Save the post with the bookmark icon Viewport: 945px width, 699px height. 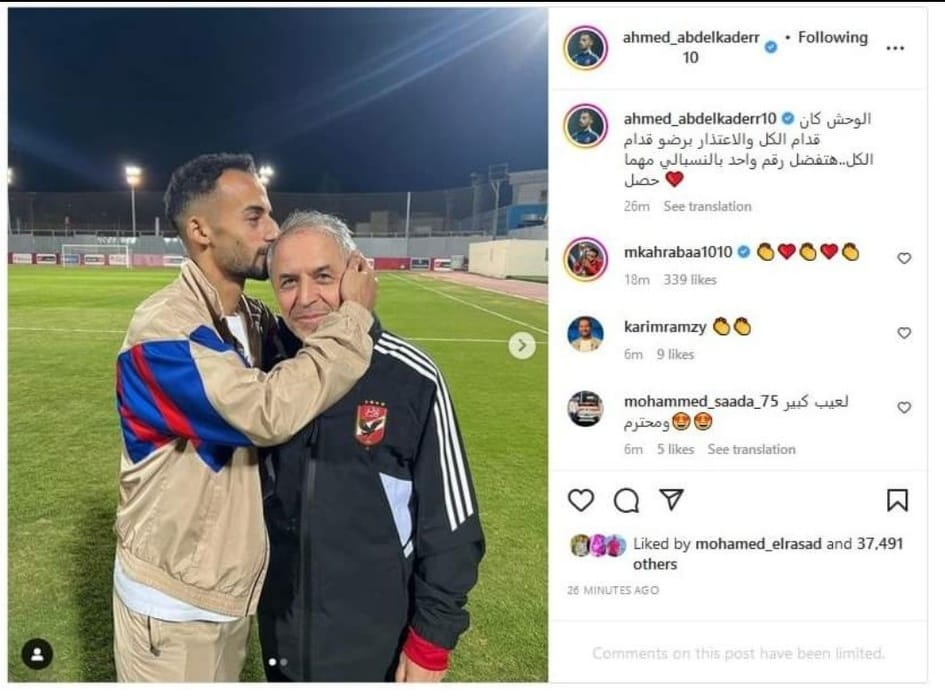point(897,500)
